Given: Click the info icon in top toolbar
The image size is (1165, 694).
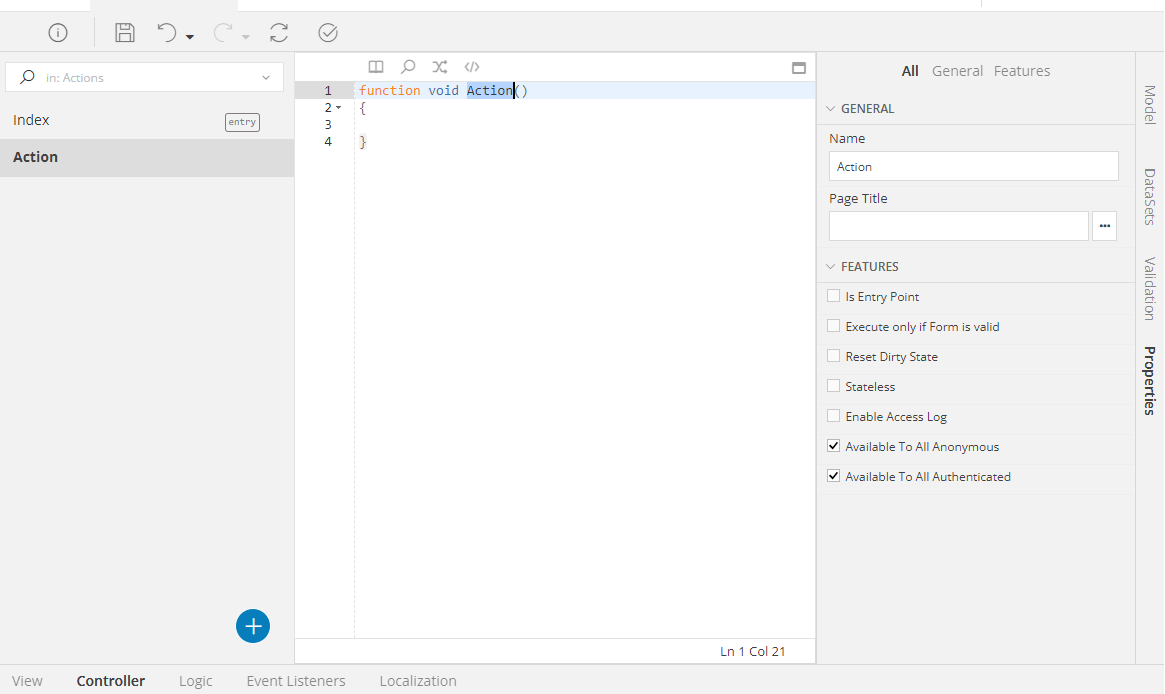Looking at the screenshot, I should pos(58,33).
